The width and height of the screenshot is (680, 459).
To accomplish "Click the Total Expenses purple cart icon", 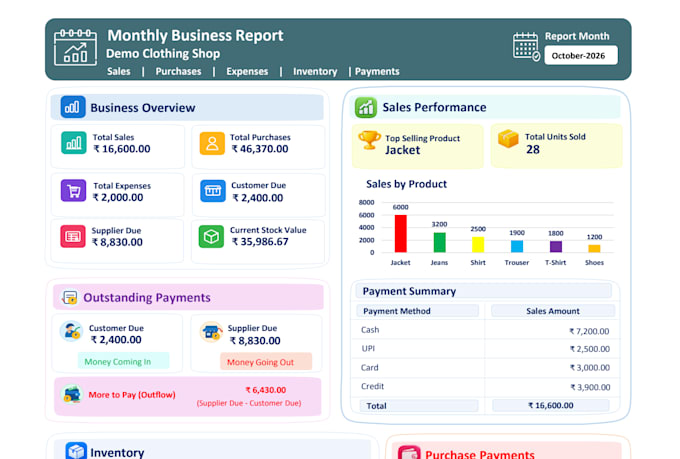I will 74,191.
